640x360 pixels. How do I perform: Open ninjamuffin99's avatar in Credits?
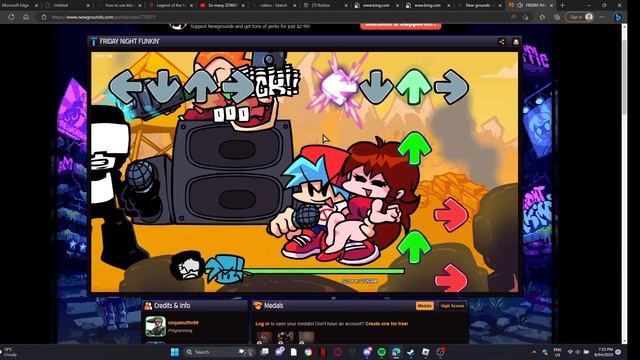pos(156,326)
